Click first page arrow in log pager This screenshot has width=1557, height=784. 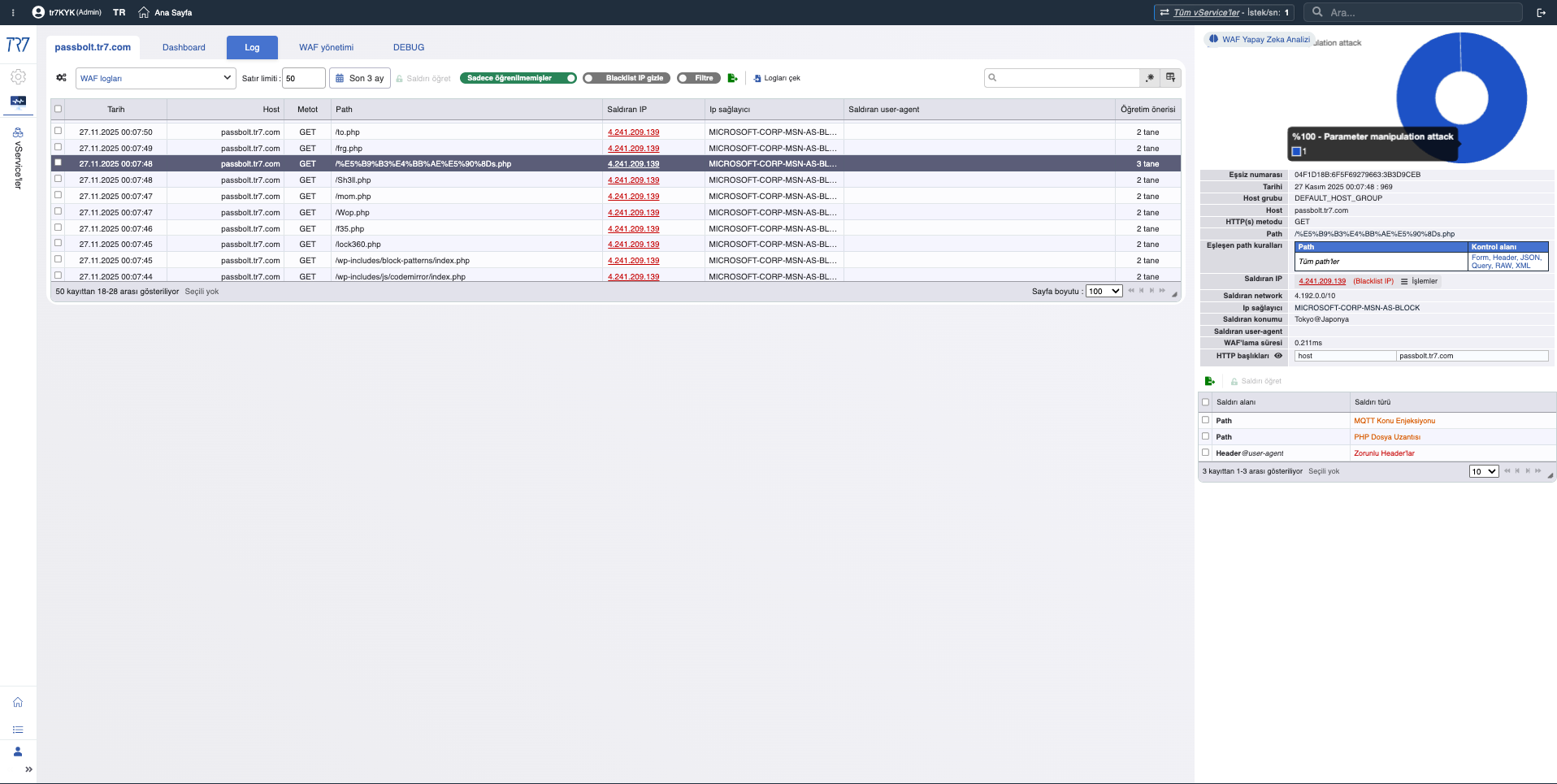pos(1131,291)
